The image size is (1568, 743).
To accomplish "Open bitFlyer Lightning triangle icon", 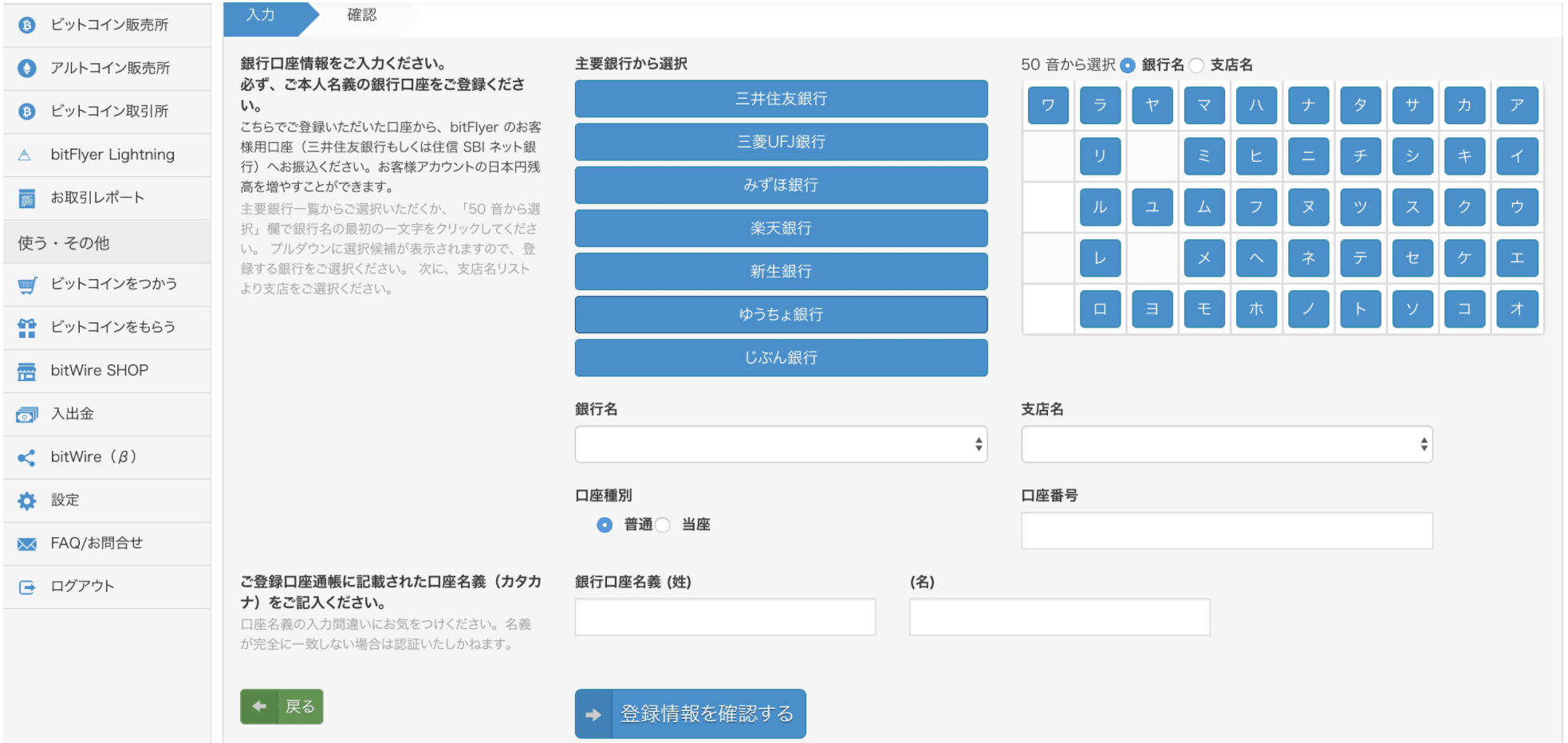I will (25, 155).
